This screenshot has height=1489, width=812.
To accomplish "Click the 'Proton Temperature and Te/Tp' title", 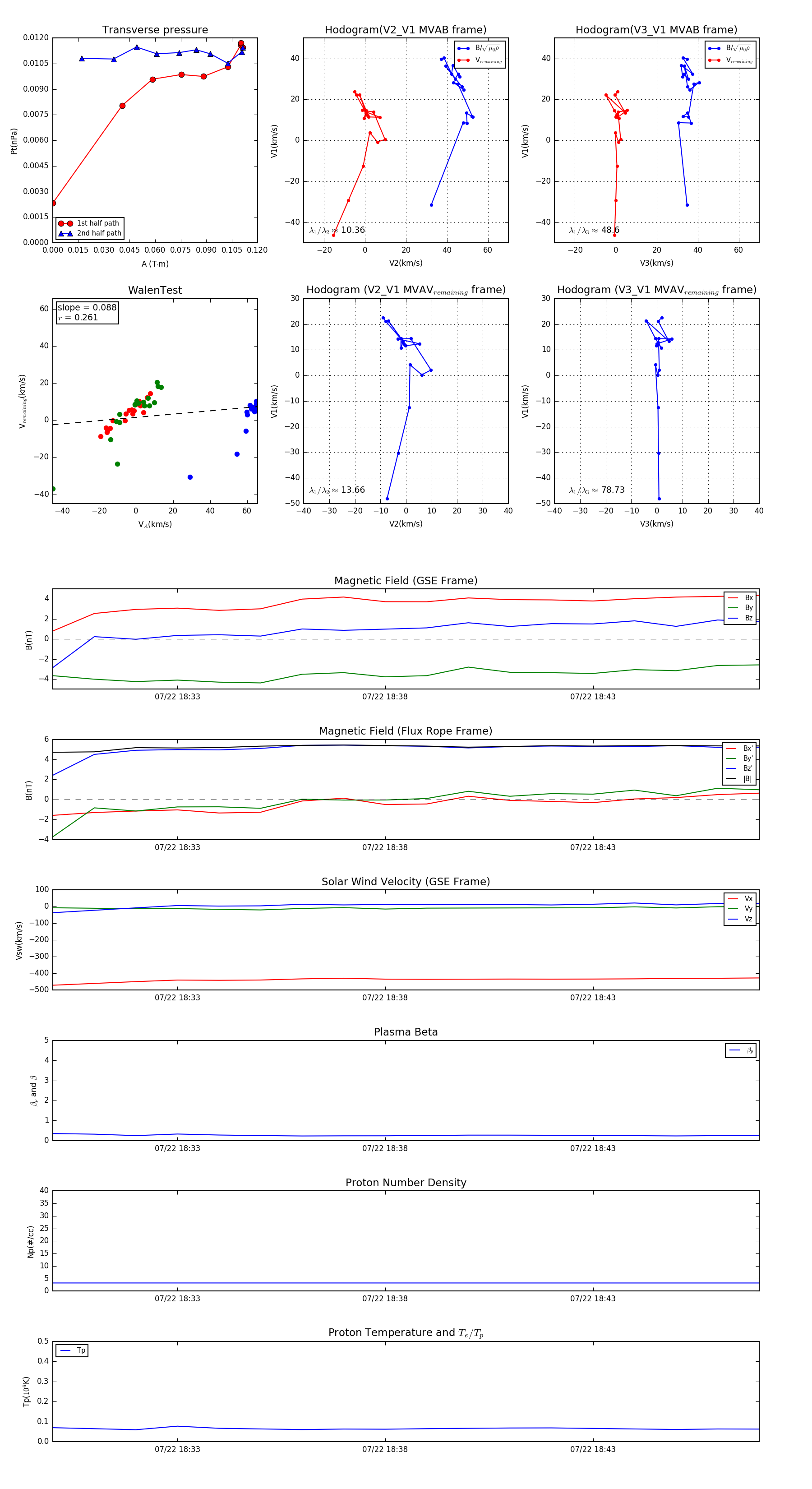I will (x=406, y=1333).
